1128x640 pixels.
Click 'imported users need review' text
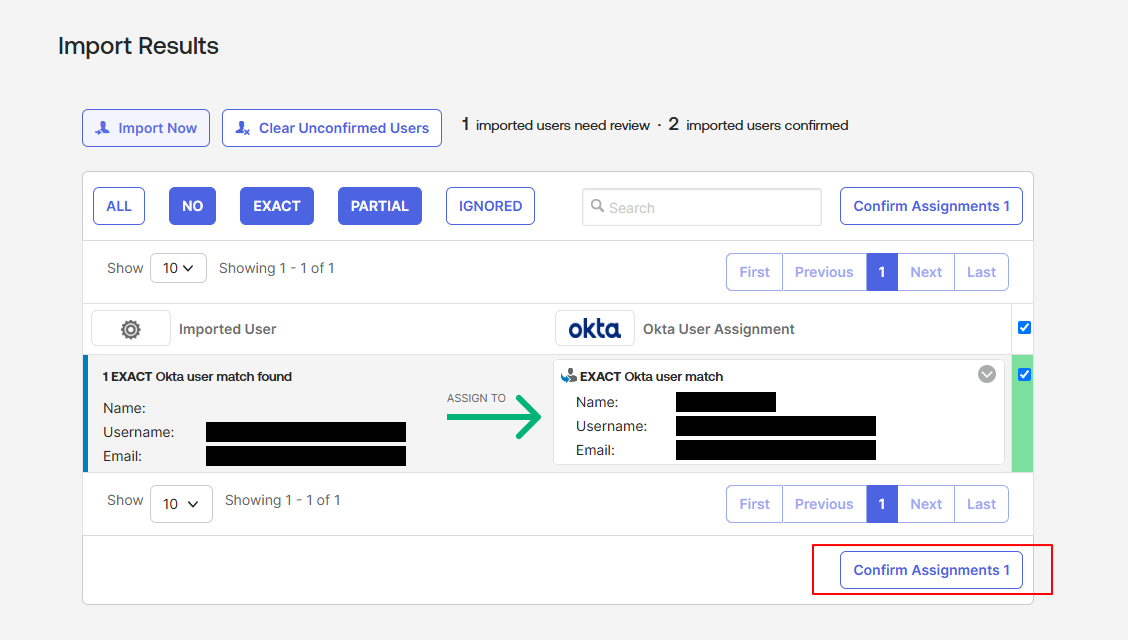coord(563,125)
